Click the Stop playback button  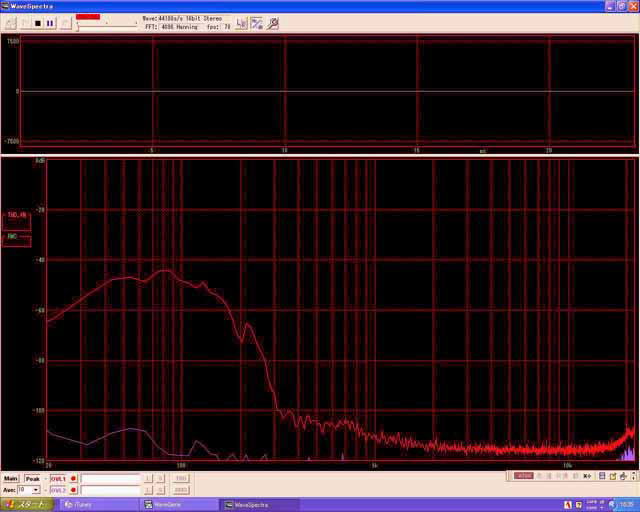coord(38,24)
